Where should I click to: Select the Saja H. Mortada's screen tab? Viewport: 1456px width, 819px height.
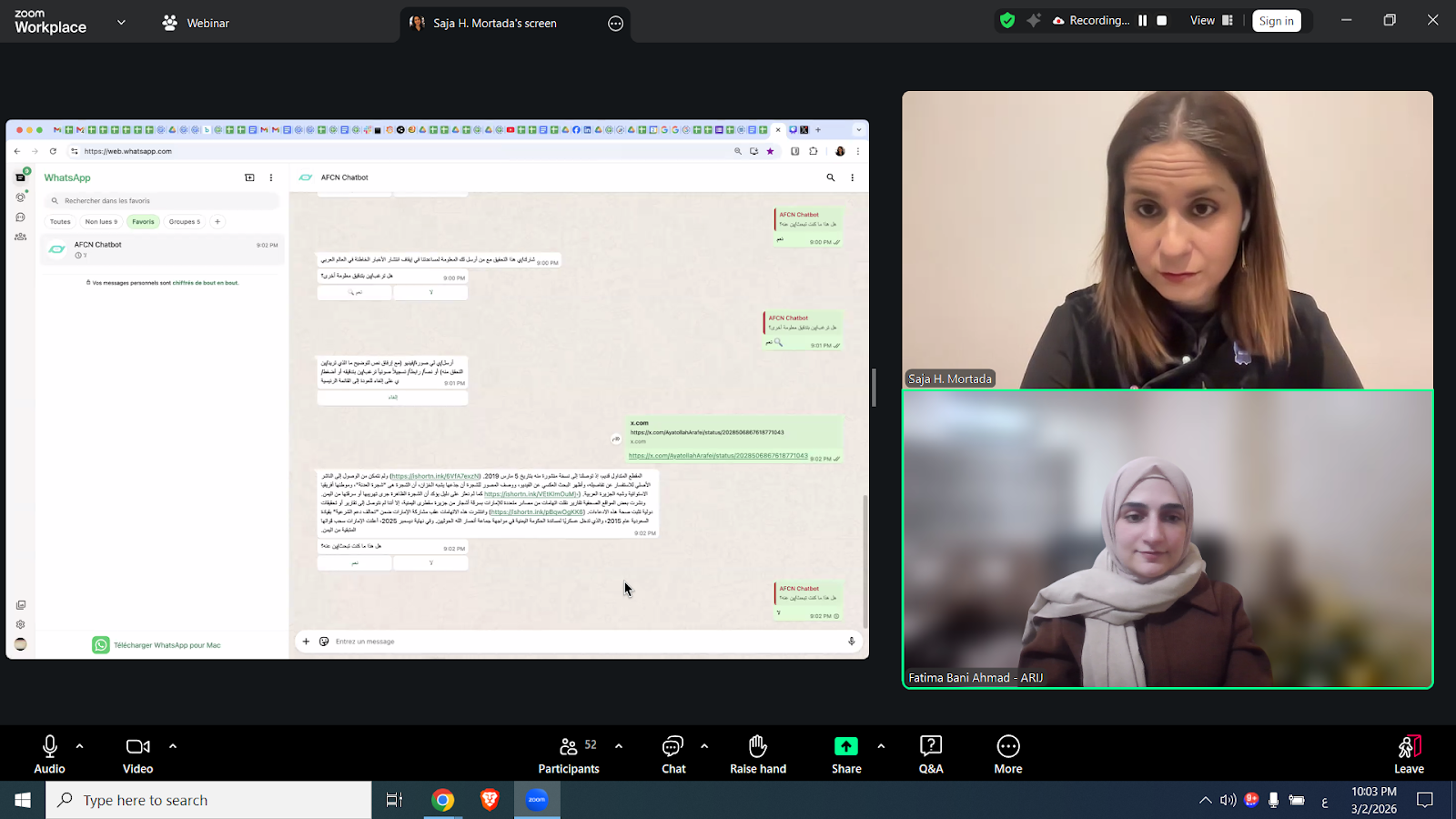click(x=495, y=23)
